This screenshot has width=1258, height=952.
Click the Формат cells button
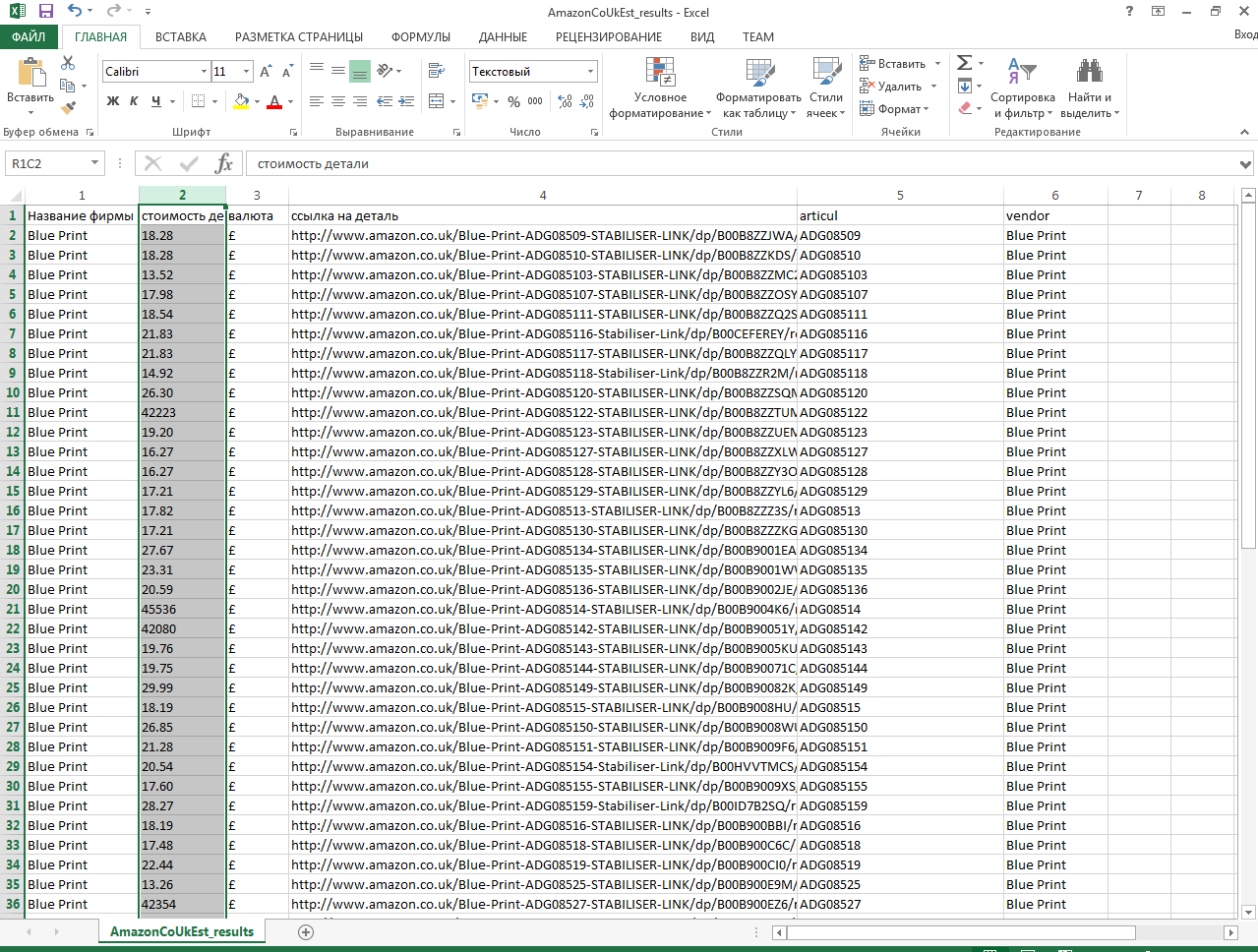[893, 109]
